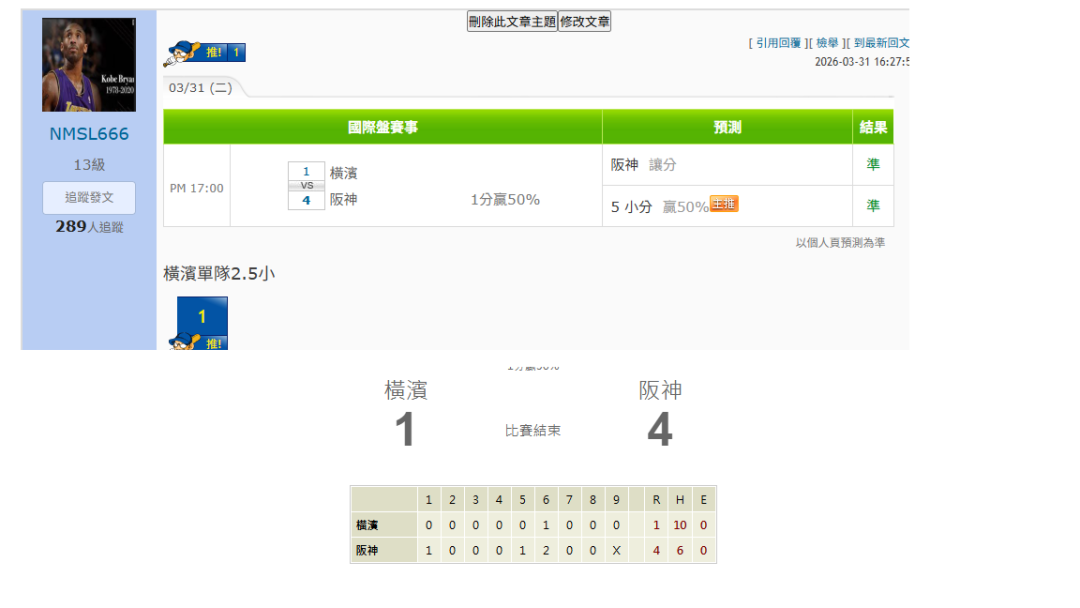This screenshot has height=608, width=1080.
Task: Click the 國際盤賽事 column header
Action: pyautogui.click(x=382, y=127)
